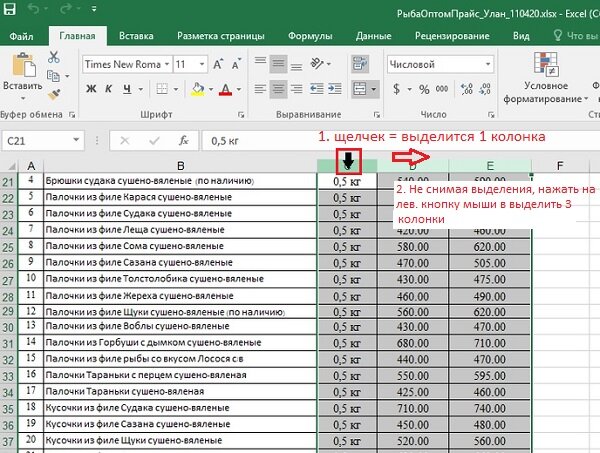Click the formula bar showing 0,5 кг
Viewport: 600px width, 453px height.
click(401, 141)
